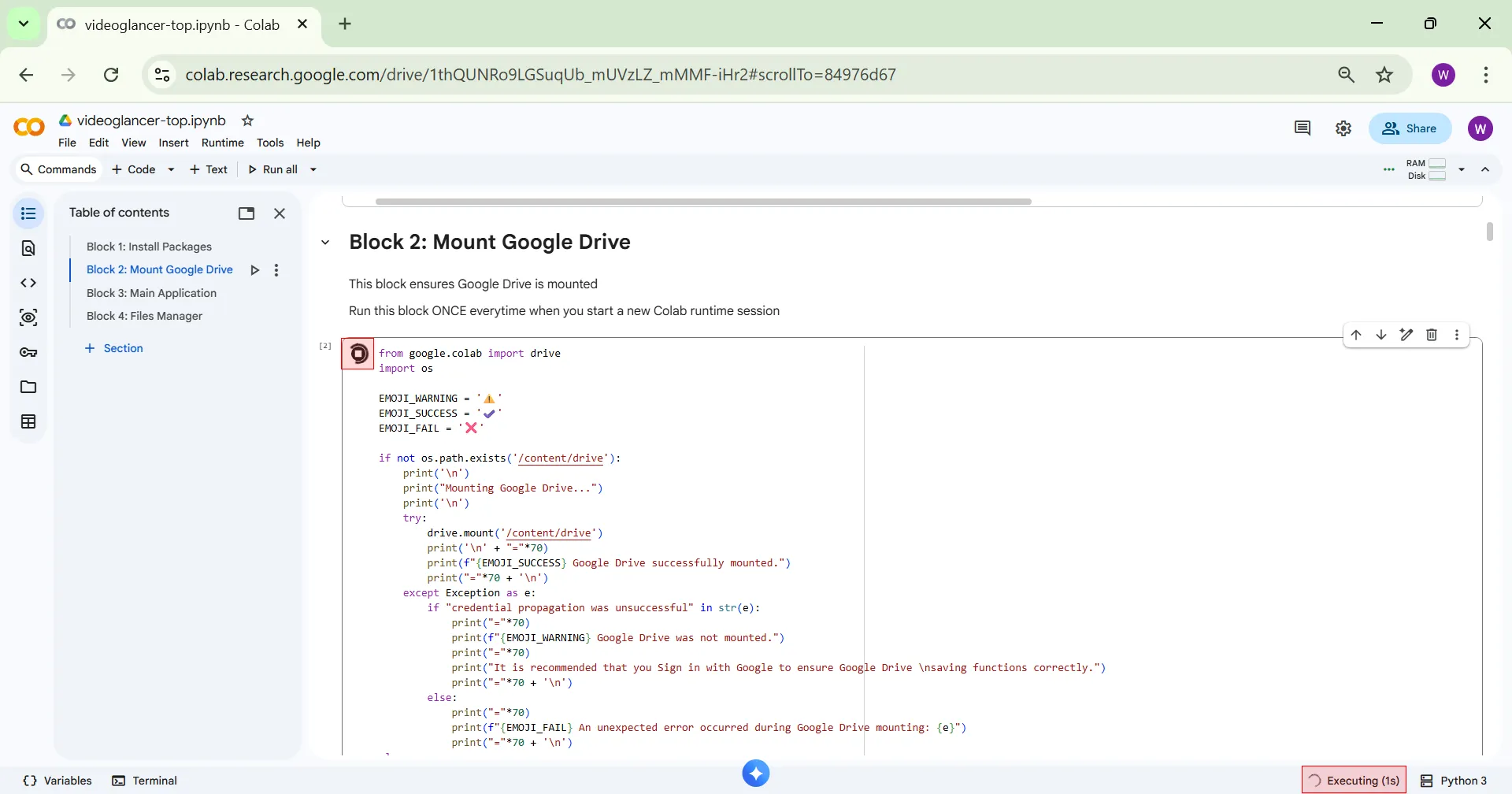
Task: Open the Table of contents sidebar icon
Action: (x=28, y=213)
